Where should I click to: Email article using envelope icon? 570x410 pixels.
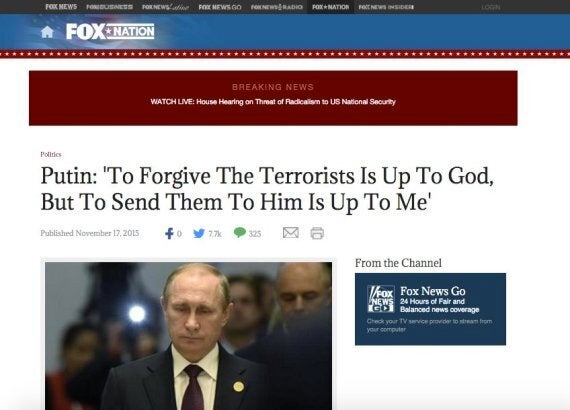291,232
